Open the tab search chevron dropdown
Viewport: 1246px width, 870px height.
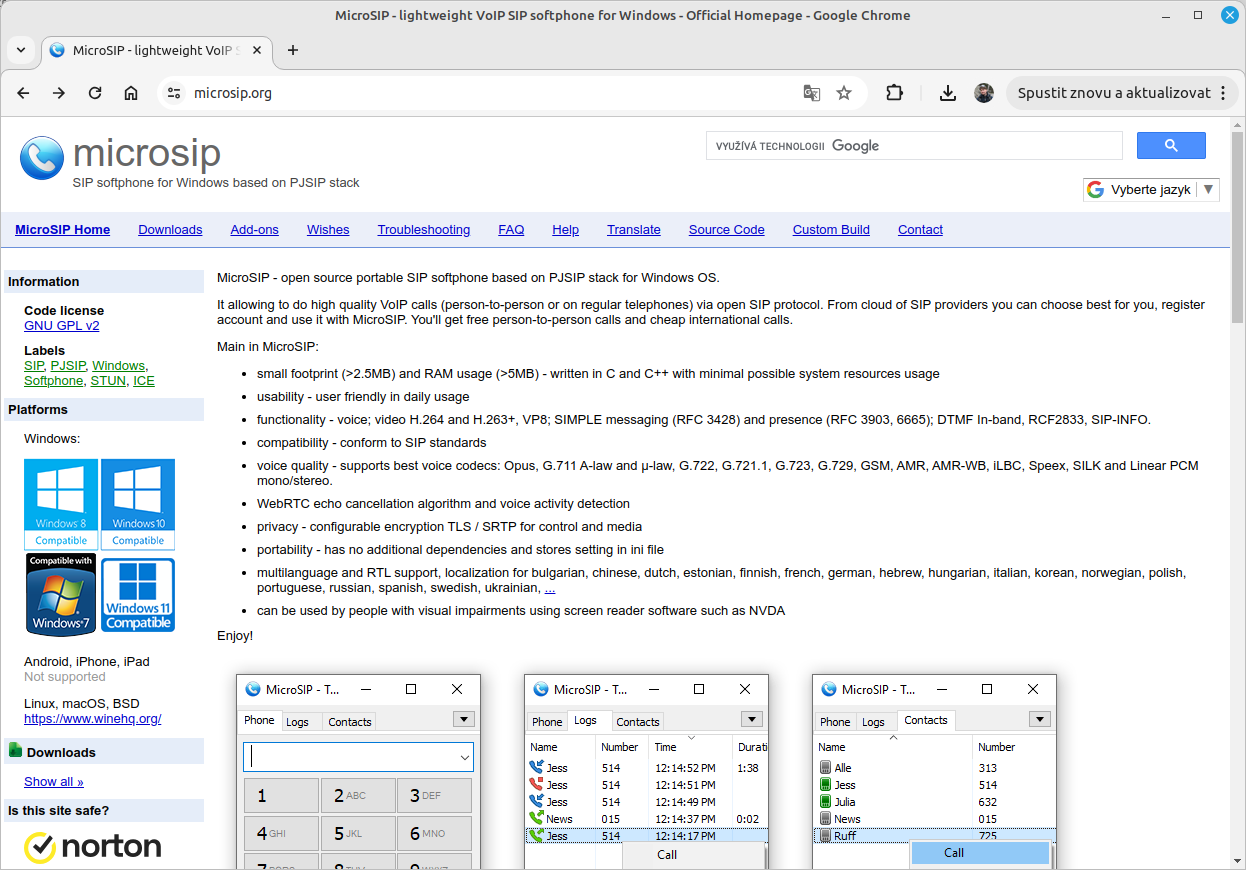21,50
